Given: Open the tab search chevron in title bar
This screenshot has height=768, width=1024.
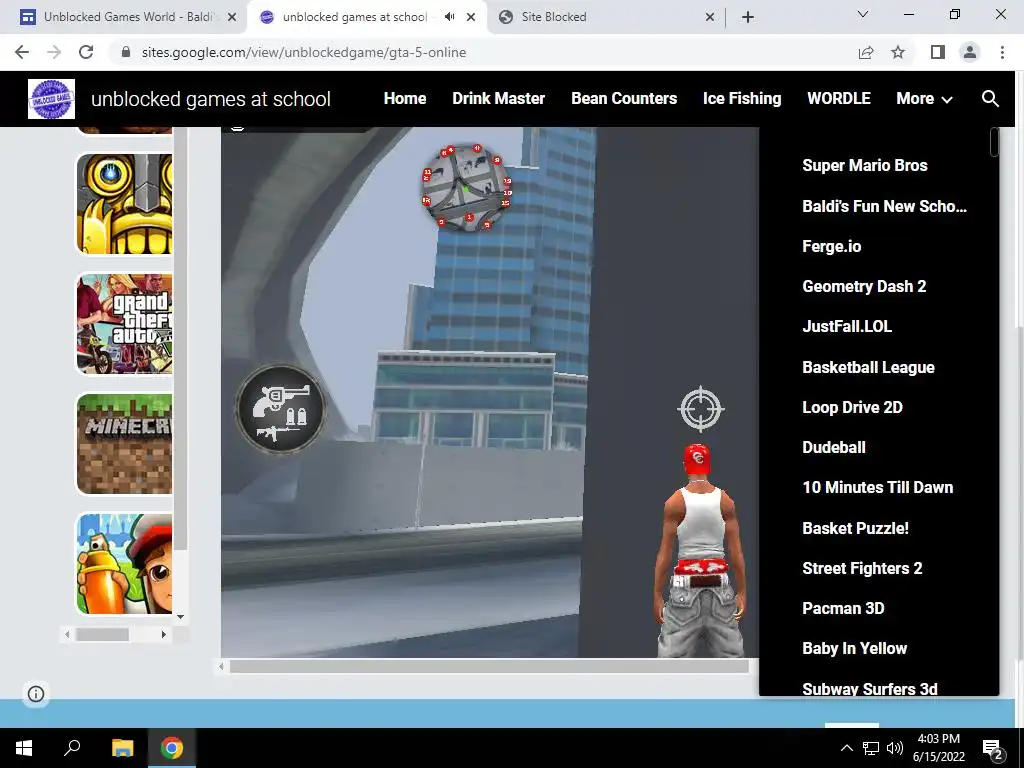Looking at the screenshot, I should point(863,14).
